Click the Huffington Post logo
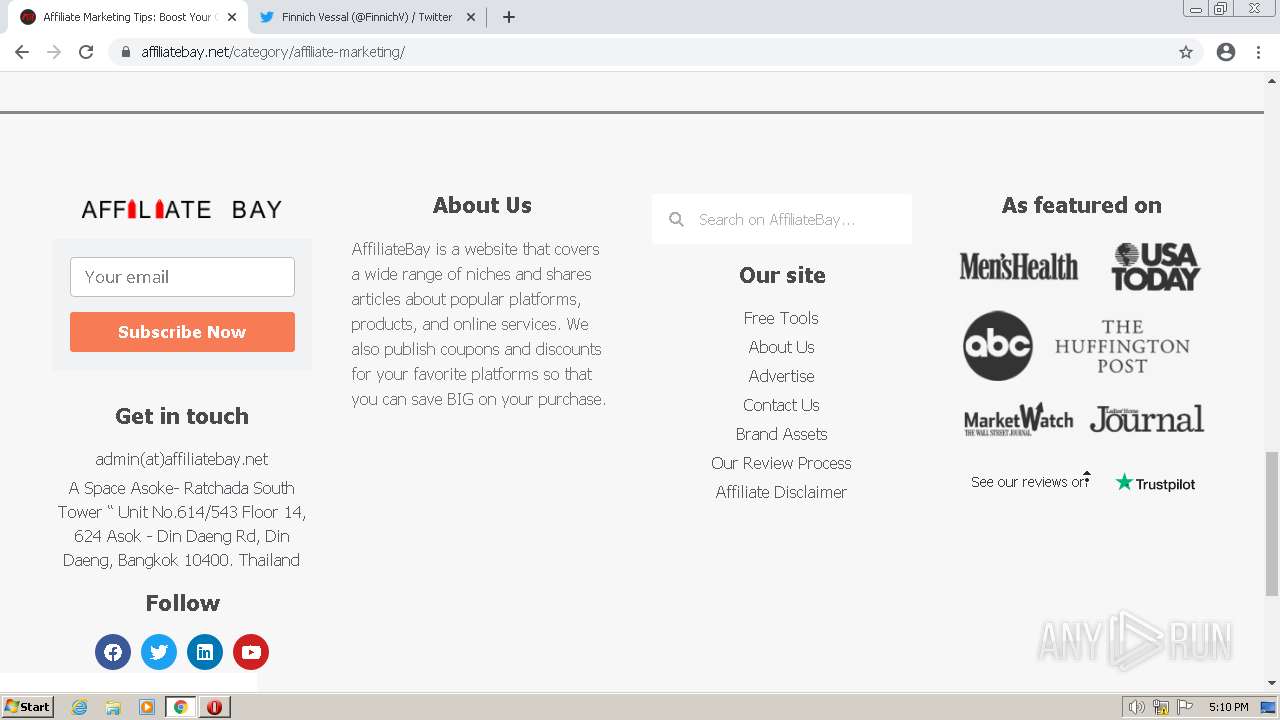1280x720 pixels. 1122,346
